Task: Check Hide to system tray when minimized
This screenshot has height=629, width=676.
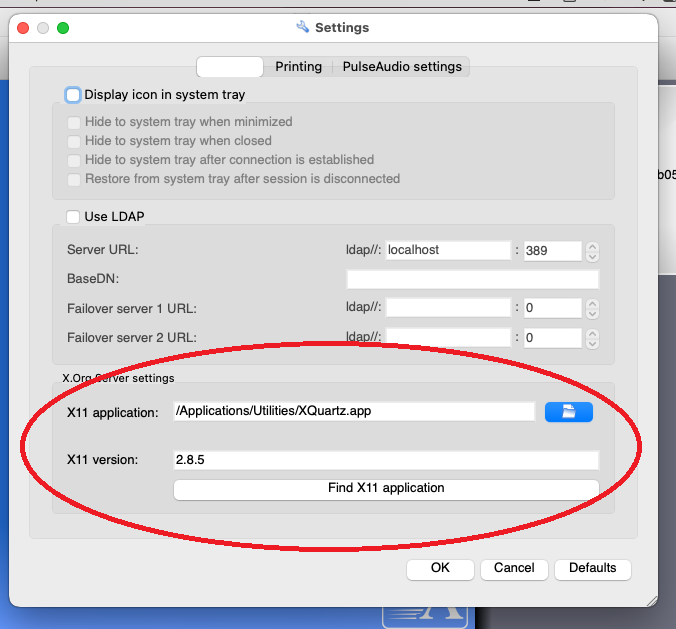Action: 74,122
